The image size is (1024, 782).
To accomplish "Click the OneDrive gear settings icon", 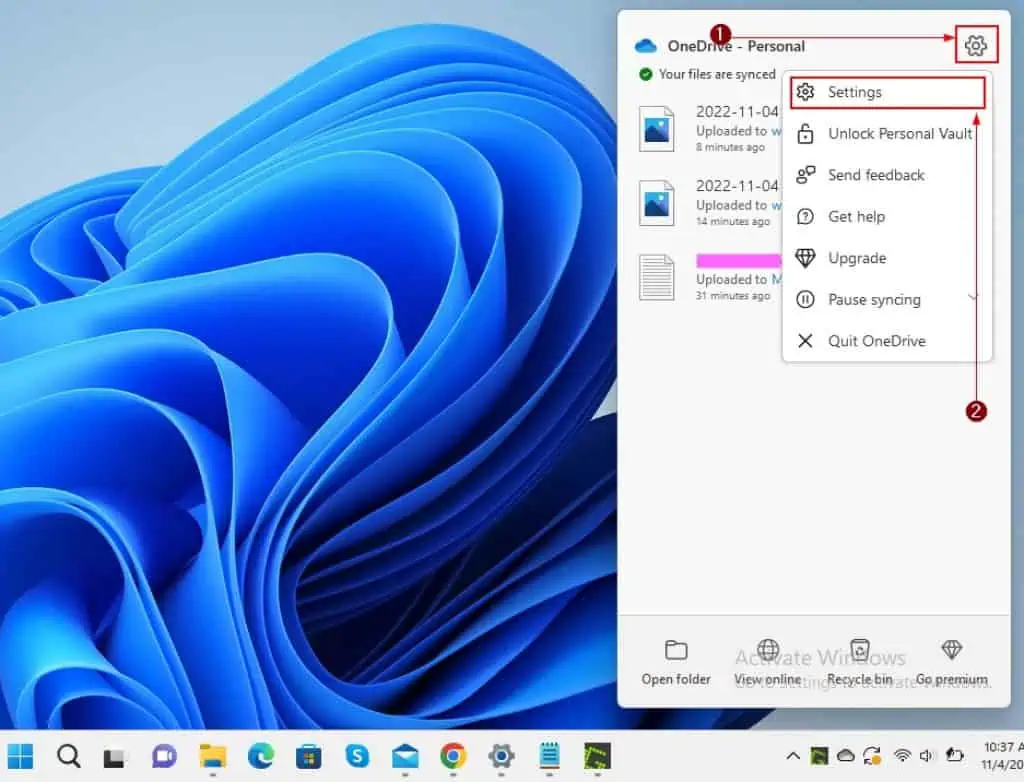I will [x=976, y=45].
